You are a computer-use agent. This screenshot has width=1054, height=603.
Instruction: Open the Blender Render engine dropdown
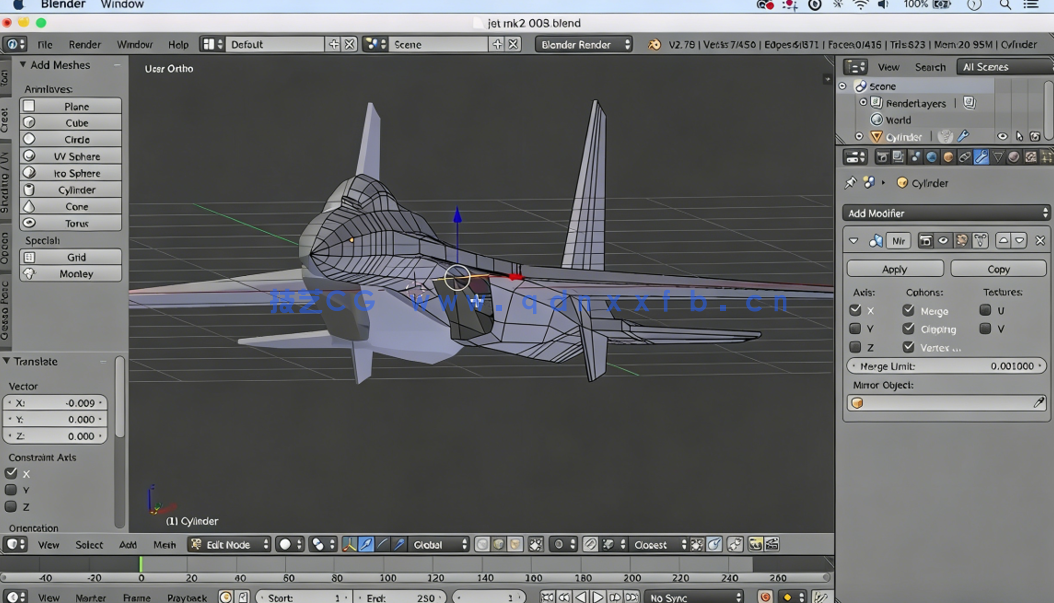click(583, 43)
